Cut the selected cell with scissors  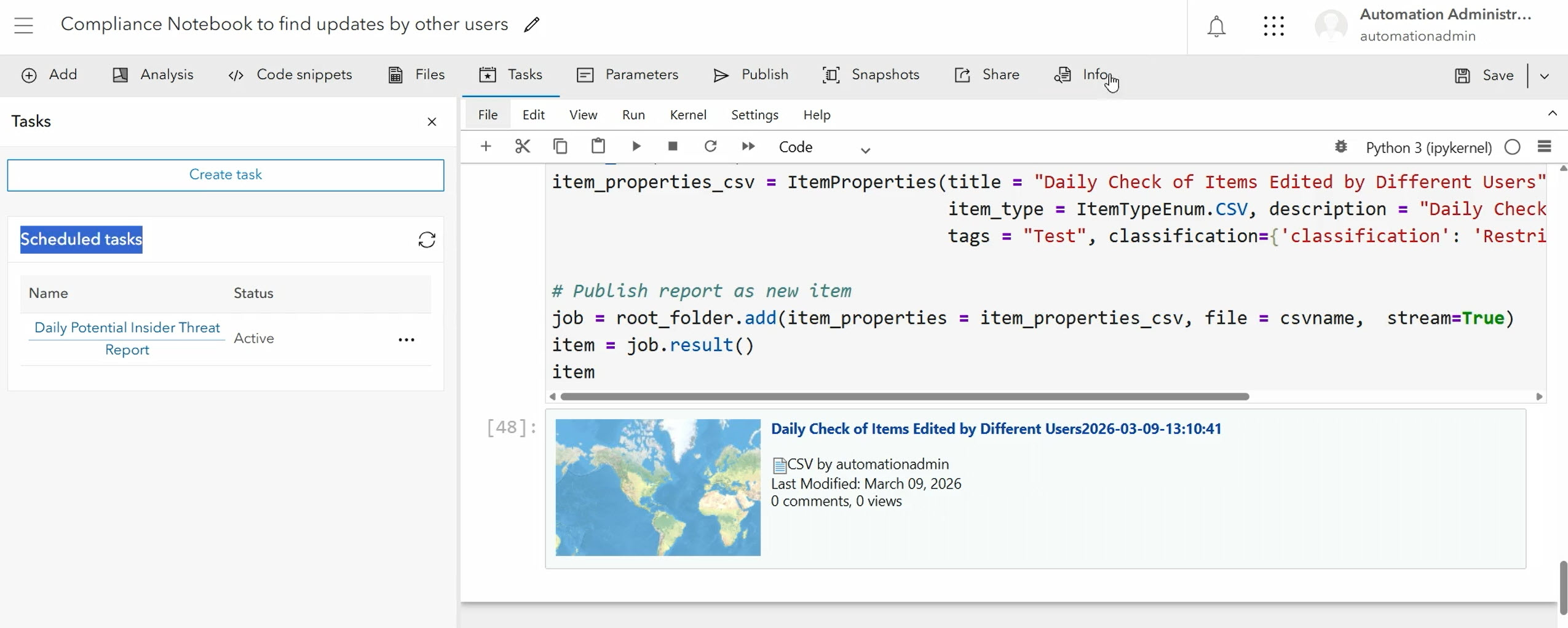[523, 146]
